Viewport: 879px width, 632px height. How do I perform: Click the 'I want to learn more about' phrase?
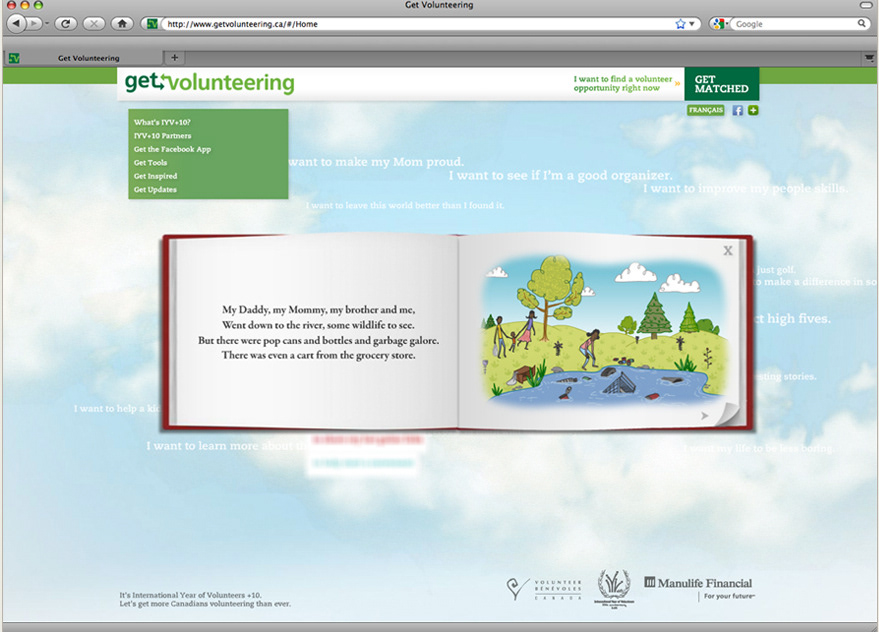pos(227,446)
